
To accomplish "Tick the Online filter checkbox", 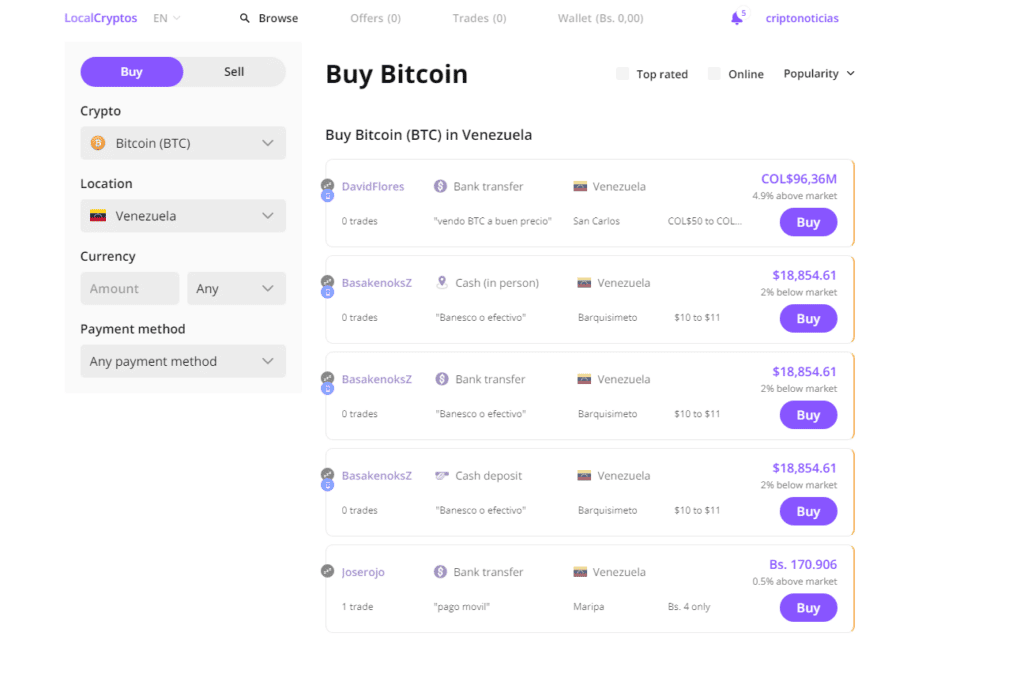I will tap(714, 74).
